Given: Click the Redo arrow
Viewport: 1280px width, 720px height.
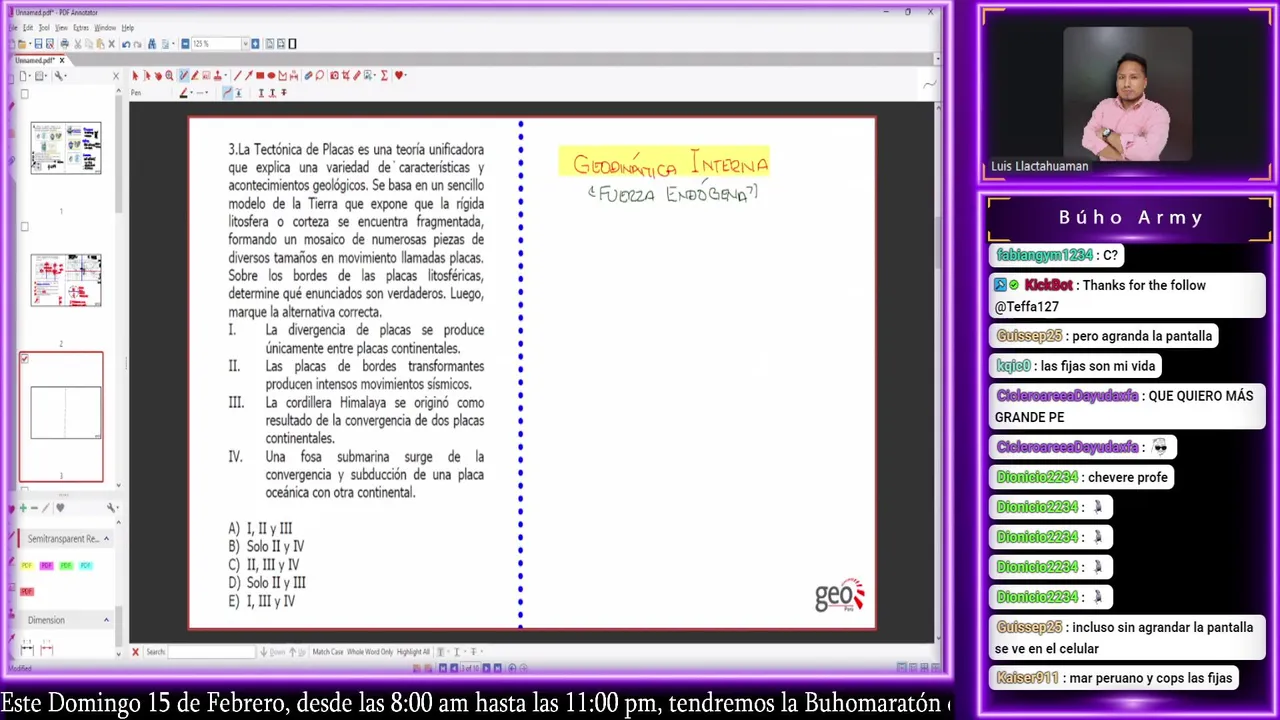Looking at the screenshot, I should pyautogui.click(x=138, y=44).
